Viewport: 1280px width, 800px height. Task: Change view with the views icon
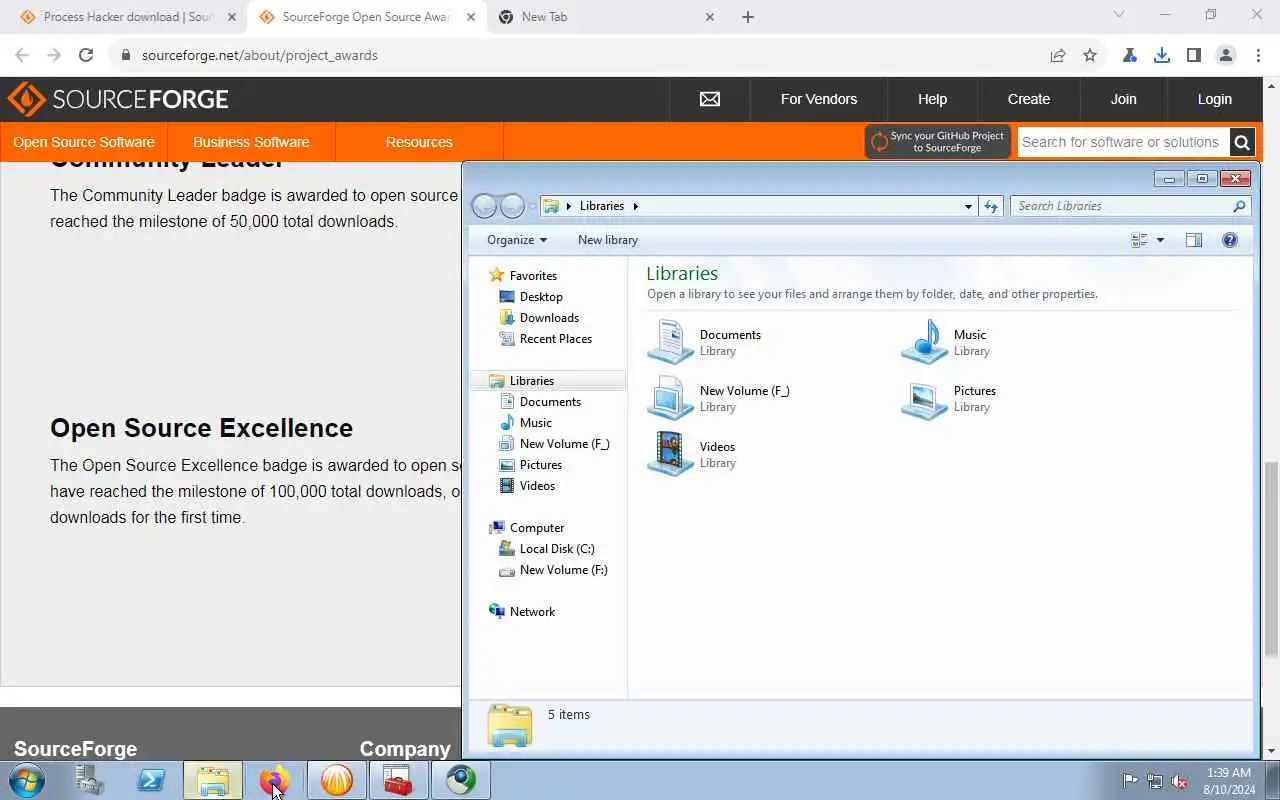(1139, 240)
